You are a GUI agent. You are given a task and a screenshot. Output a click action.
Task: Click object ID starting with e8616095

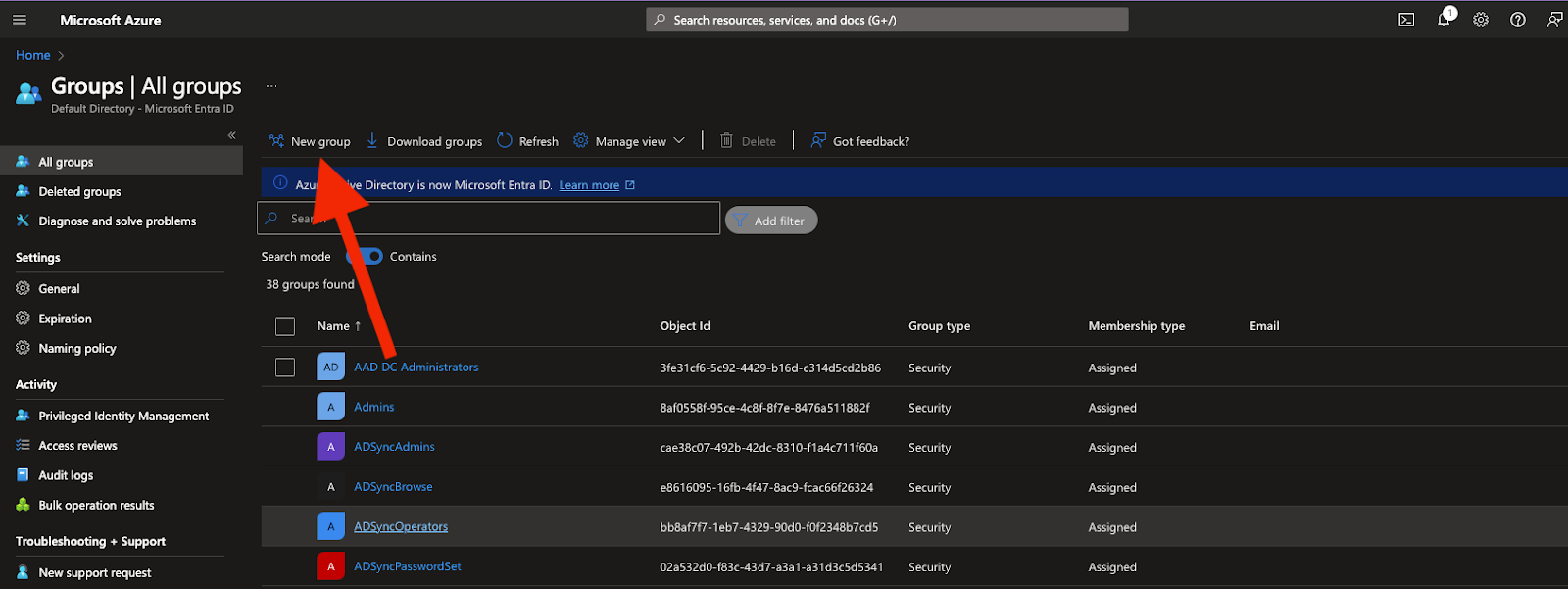pos(766,487)
